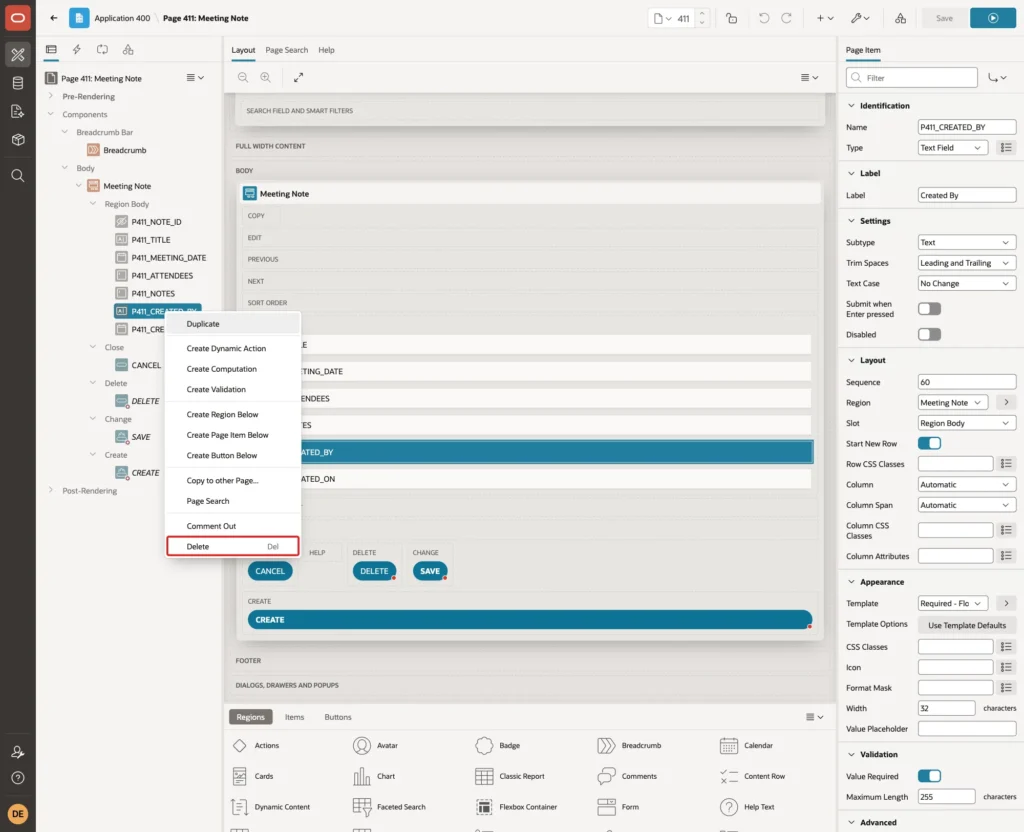Open the Trim Spaces dropdown
This screenshot has height=832, width=1024.
tap(967, 263)
